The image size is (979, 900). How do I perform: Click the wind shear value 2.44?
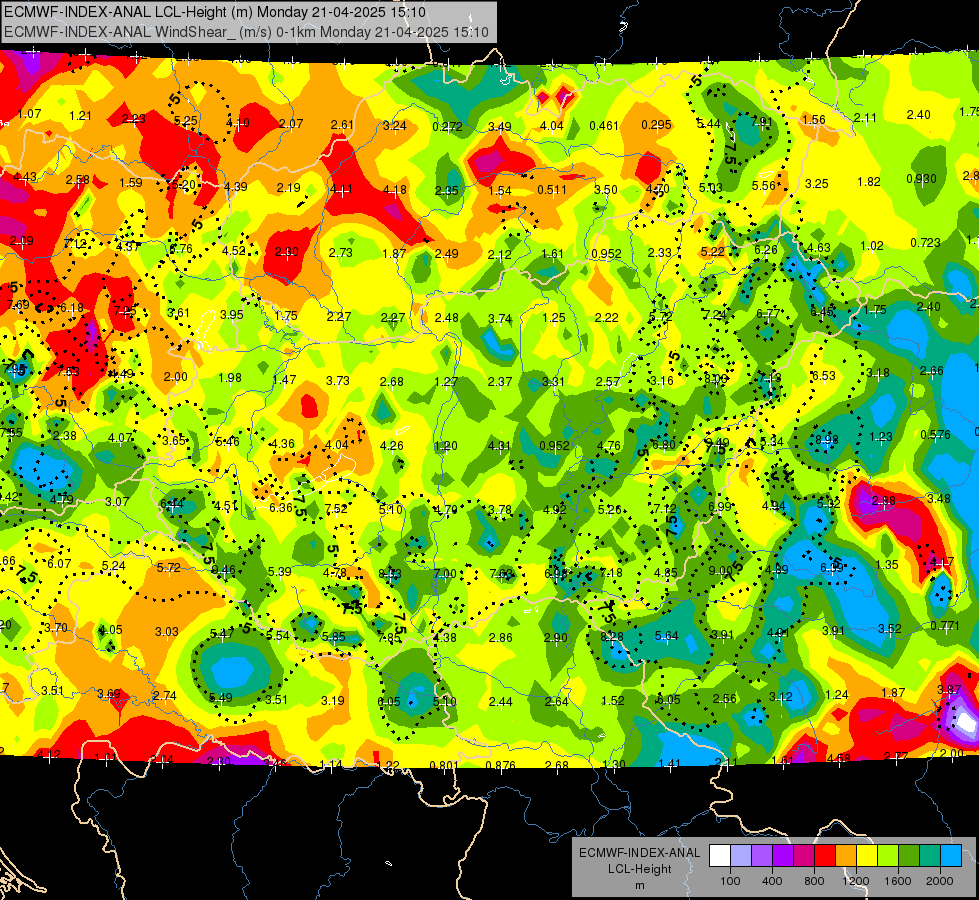point(501,701)
